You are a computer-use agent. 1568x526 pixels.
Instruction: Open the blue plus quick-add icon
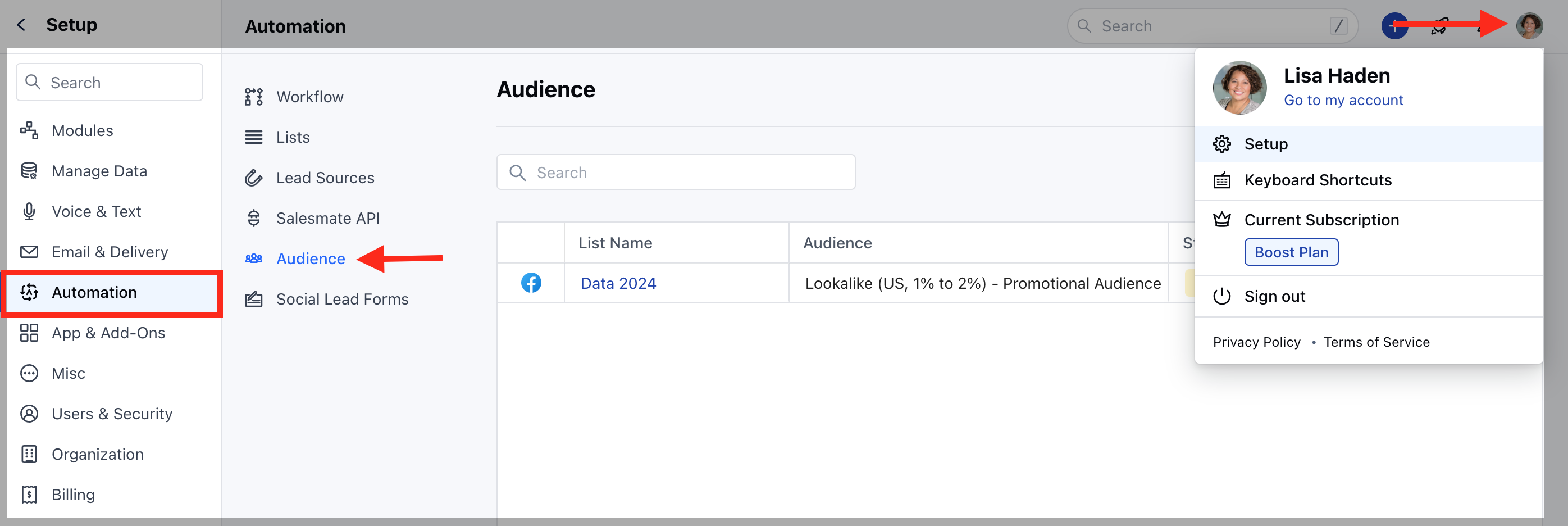1394,26
